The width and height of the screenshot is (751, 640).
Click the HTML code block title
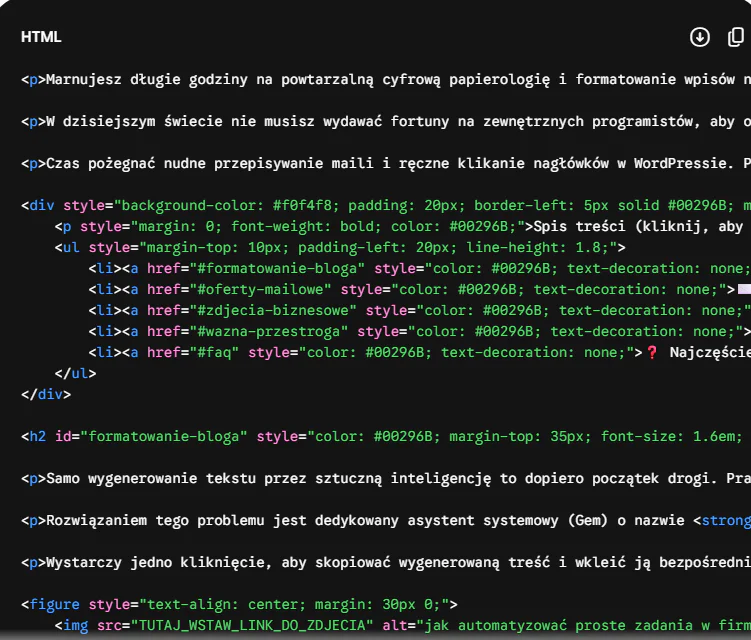tap(41, 37)
